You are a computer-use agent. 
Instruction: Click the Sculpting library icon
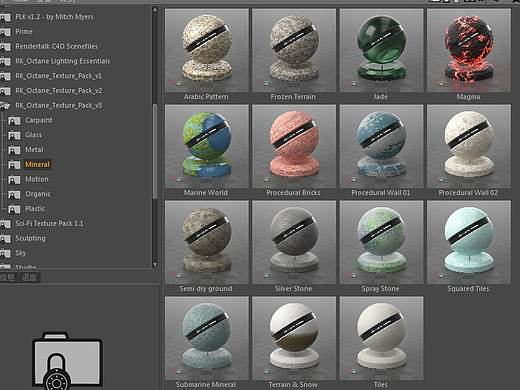(x=5, y=239)
